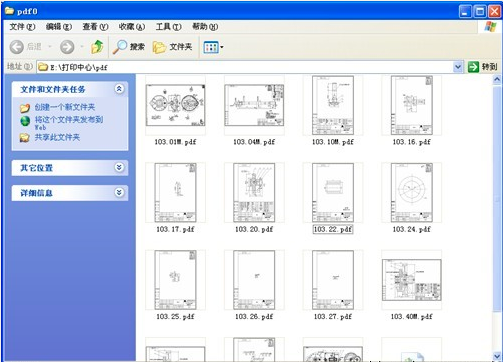This screenshot has width=503, height=362.
Task: Select thumbnail of 103.01M.pdf
Action: pyautogui.click(x=175, y=105)
